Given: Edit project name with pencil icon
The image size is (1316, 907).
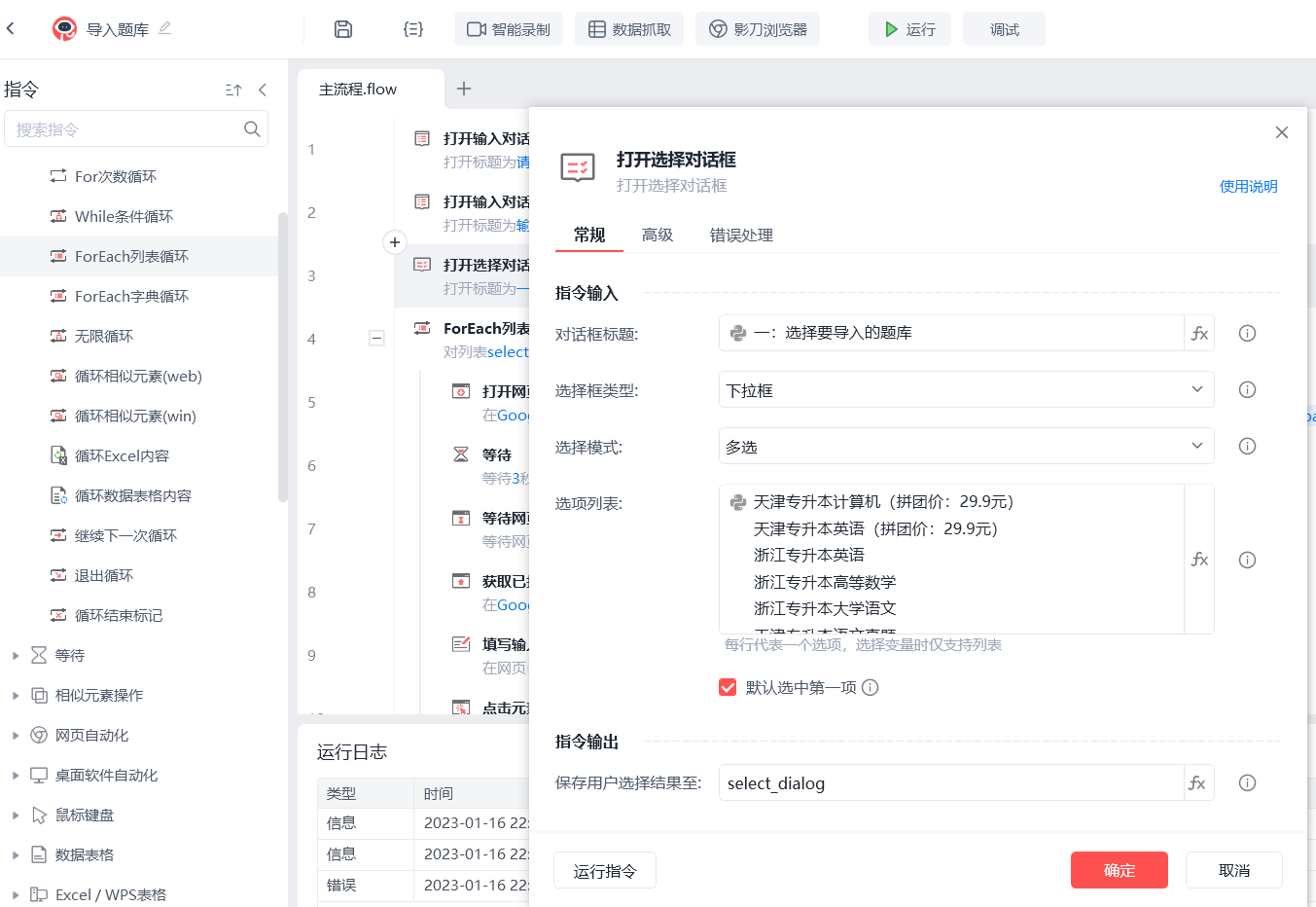Looking at the screenshot, I should [x=164, y=28].
